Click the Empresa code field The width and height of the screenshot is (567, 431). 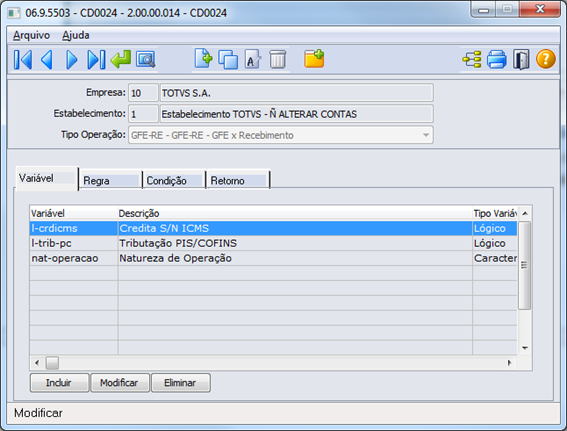pos(143,93)
